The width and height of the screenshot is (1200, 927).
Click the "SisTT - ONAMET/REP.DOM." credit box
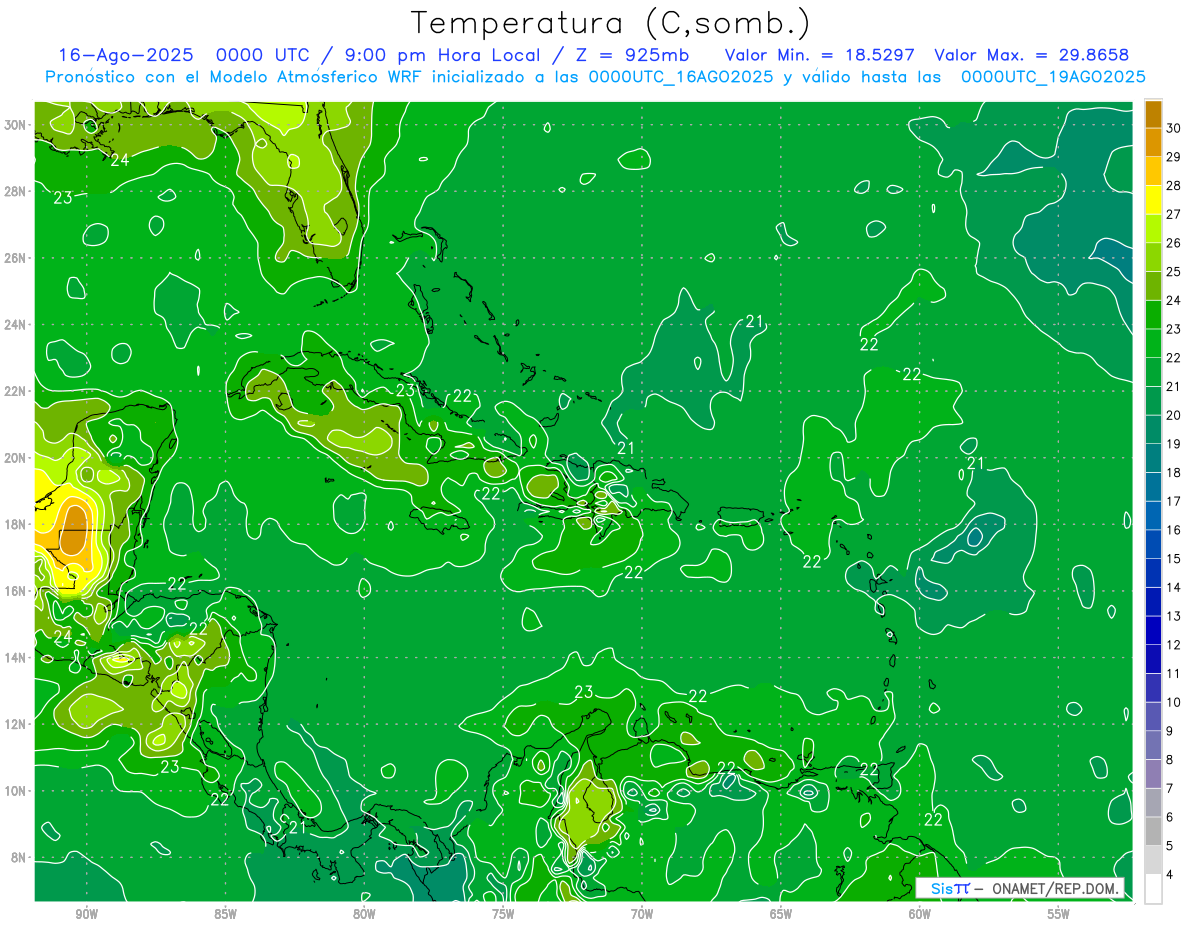pyautogui.click(x=1020, y=888)
